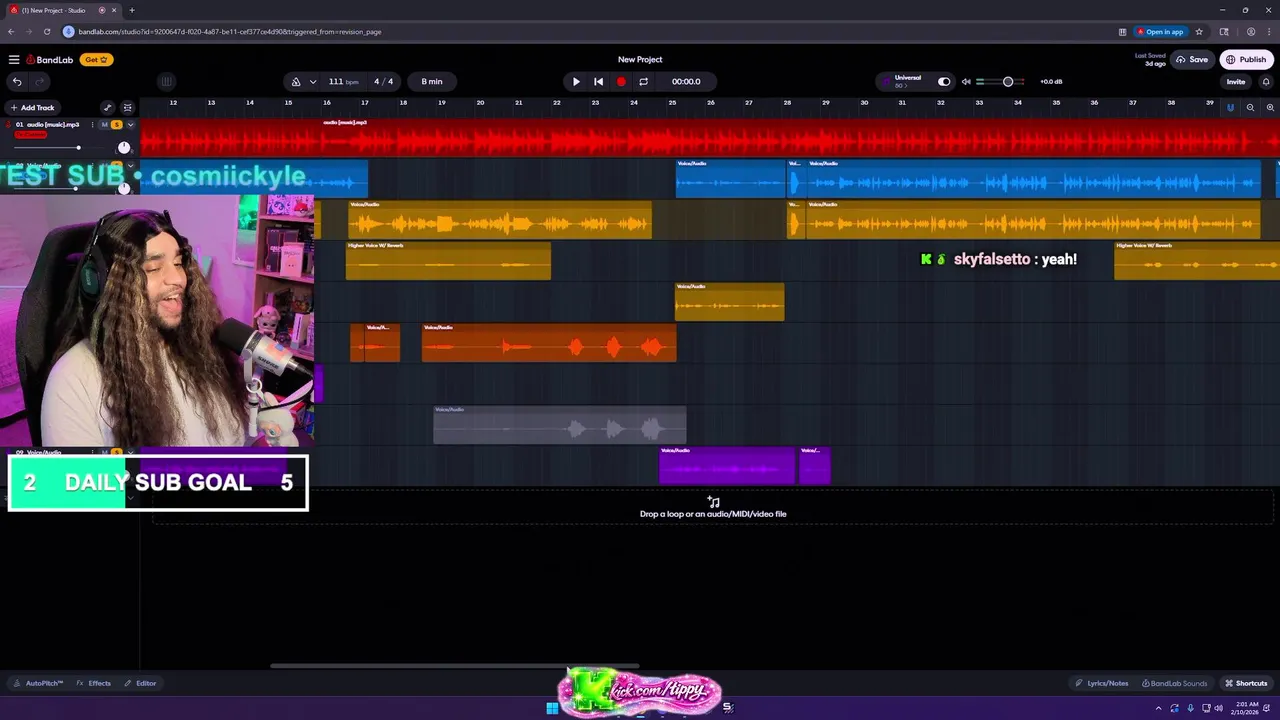Open track 01 three-dot menu

(x=92, y=125)
